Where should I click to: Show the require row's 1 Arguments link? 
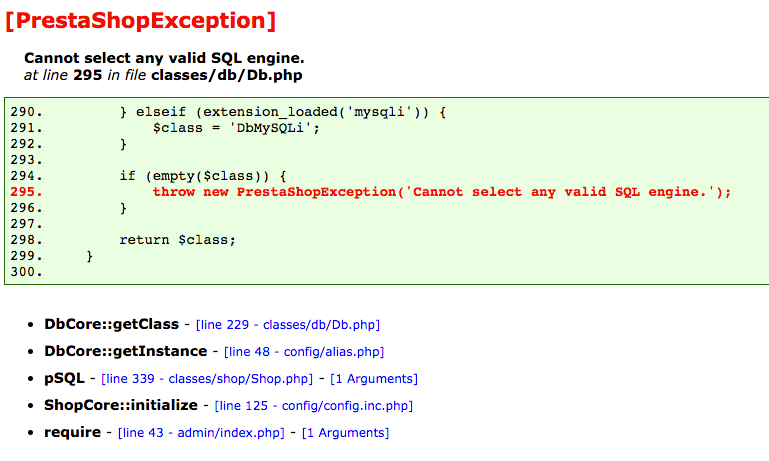point(346,433)
